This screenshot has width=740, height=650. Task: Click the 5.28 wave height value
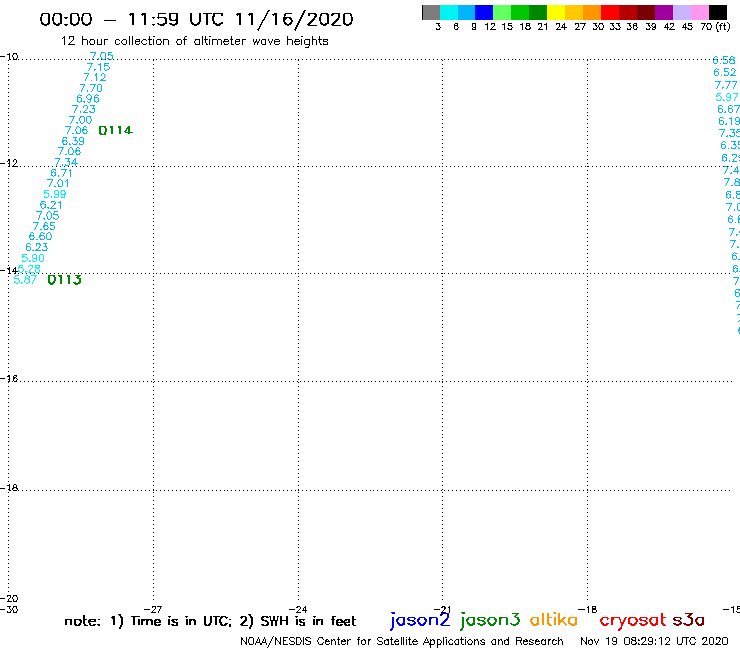tap(29, 269)
